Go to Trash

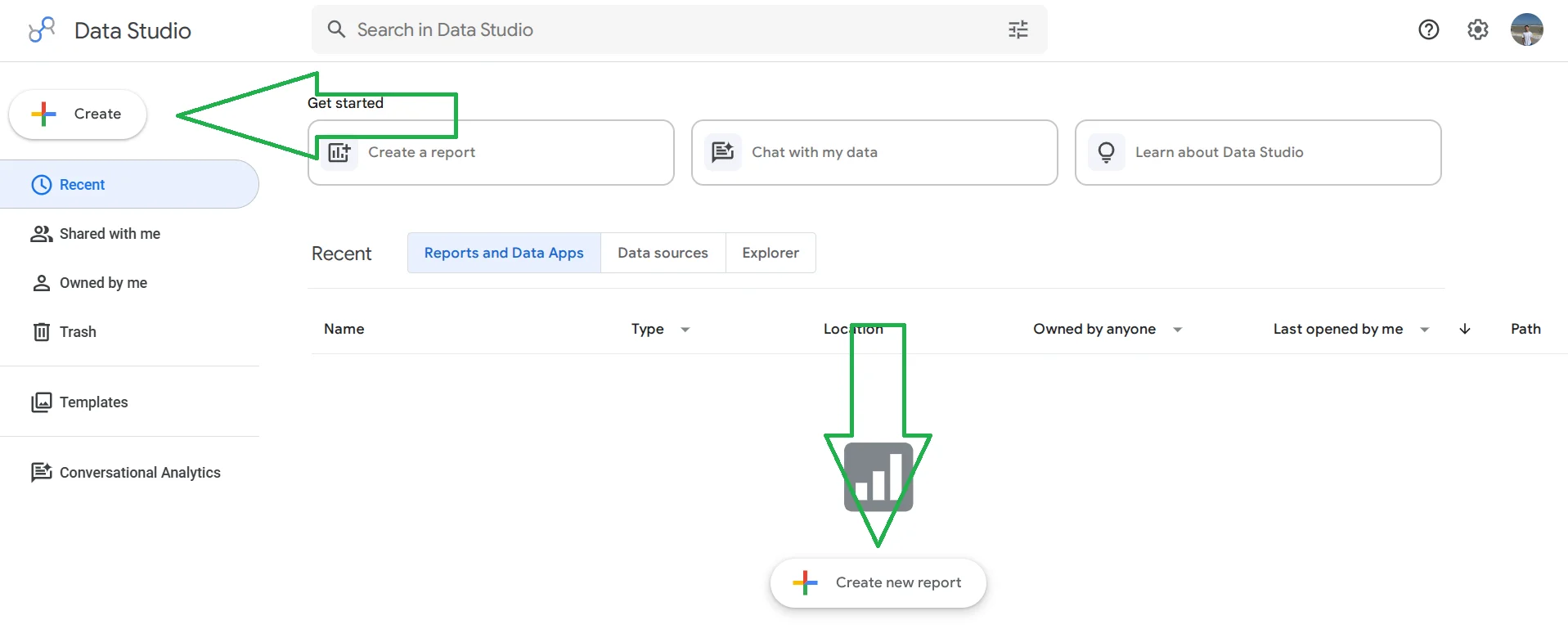tap(129, 332)
